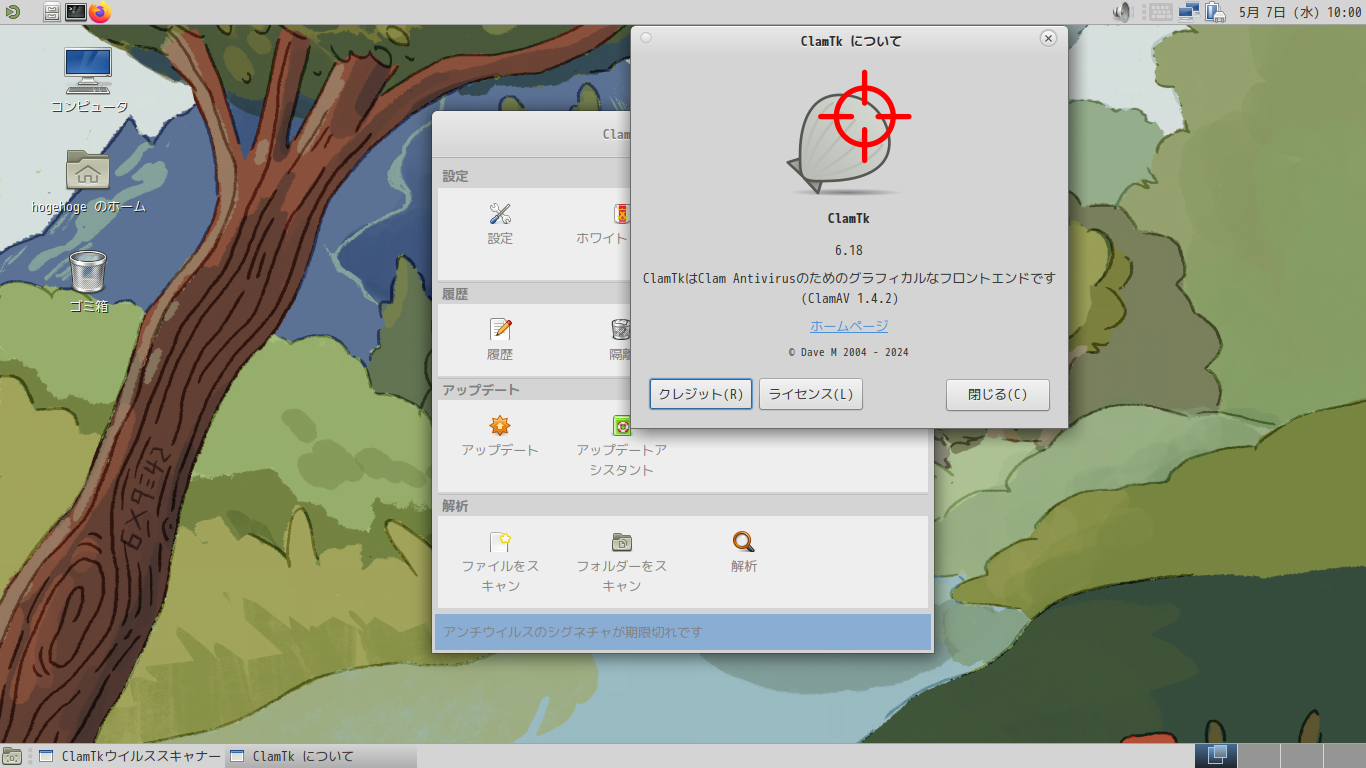Launch Firefox from the top panel

99,12
